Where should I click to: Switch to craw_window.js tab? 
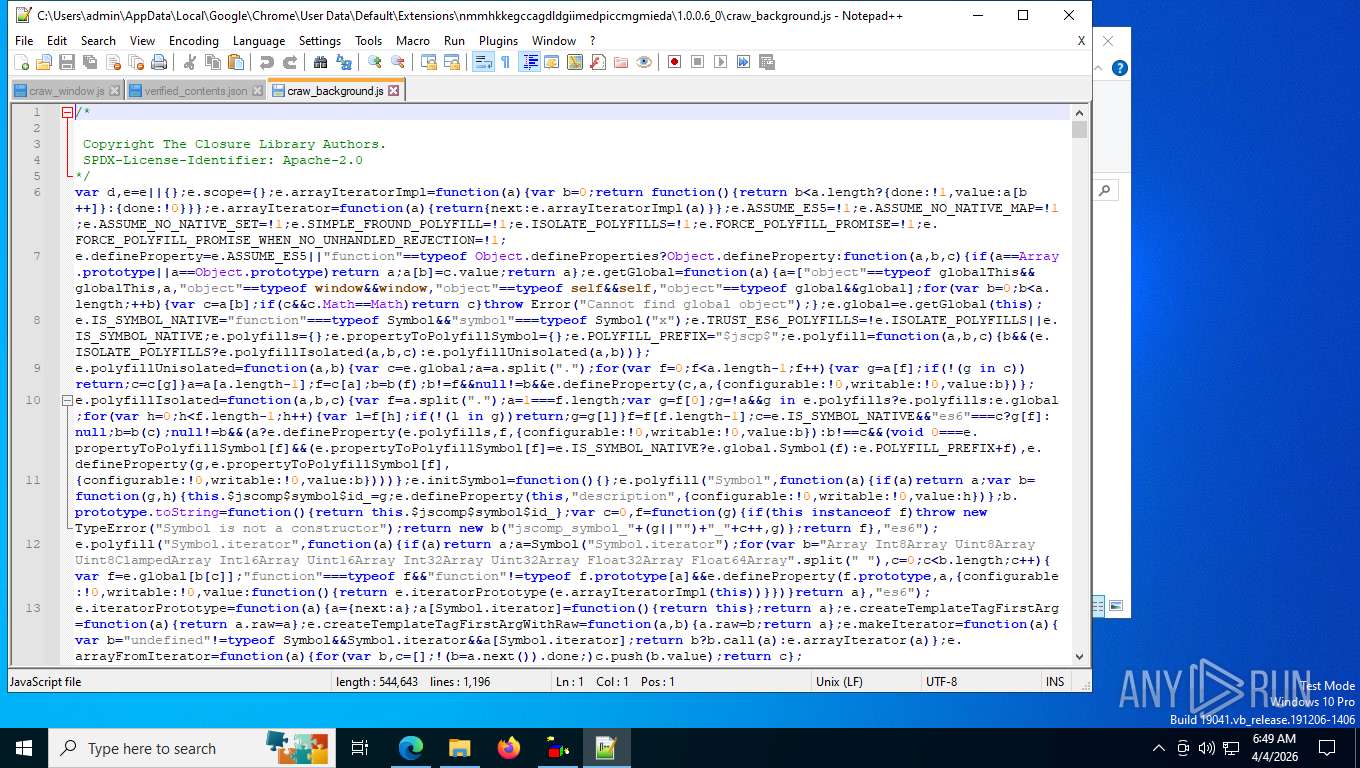pos(66,91)
